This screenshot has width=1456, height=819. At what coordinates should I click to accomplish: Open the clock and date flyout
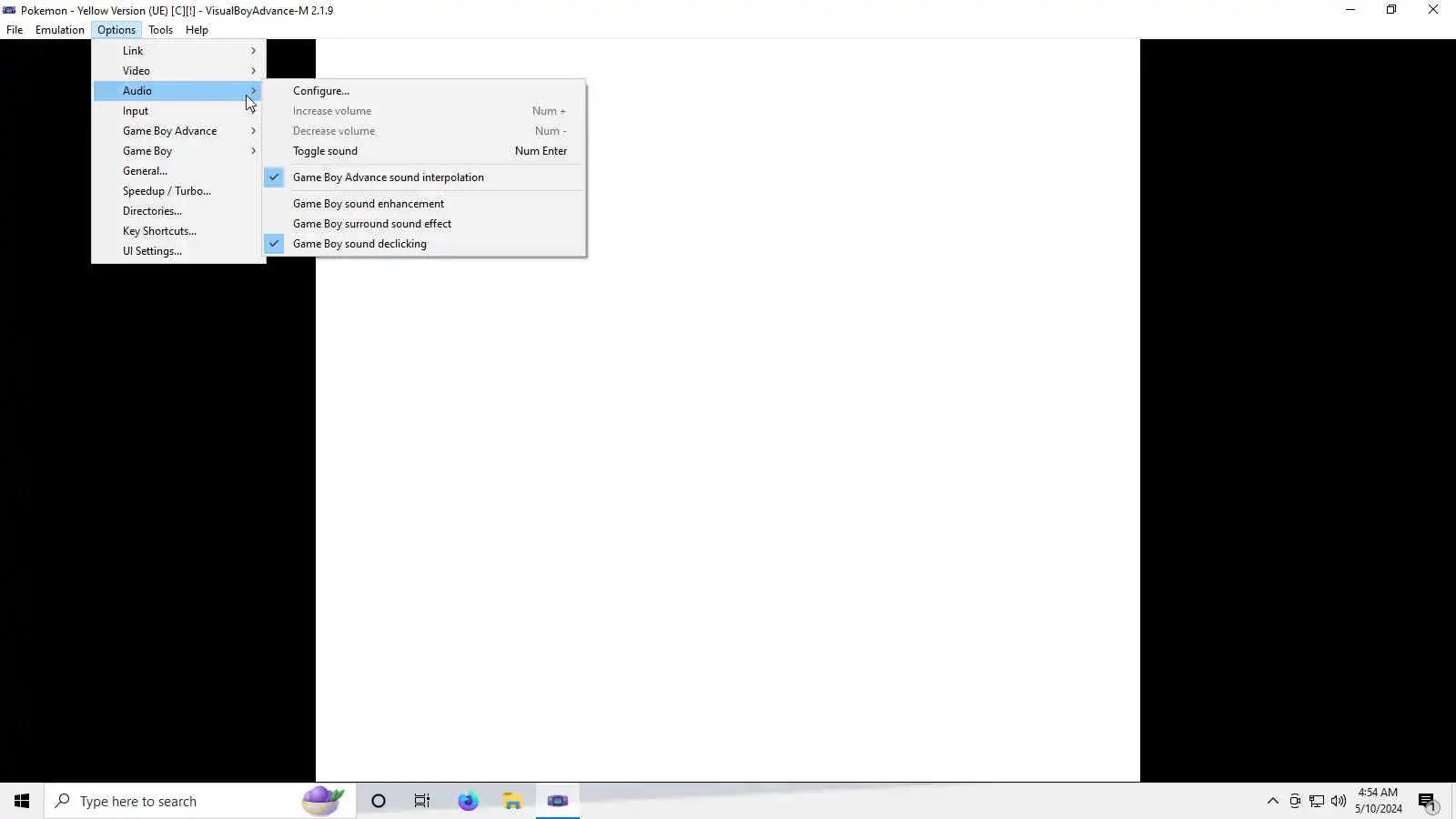pos(1378,801)
